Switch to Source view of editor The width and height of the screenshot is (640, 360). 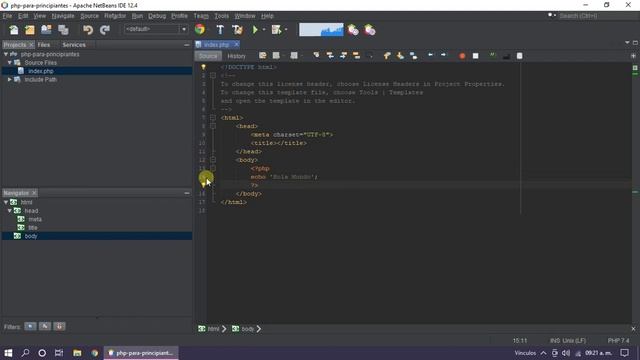pyautogui.click(x=208, y=56)
